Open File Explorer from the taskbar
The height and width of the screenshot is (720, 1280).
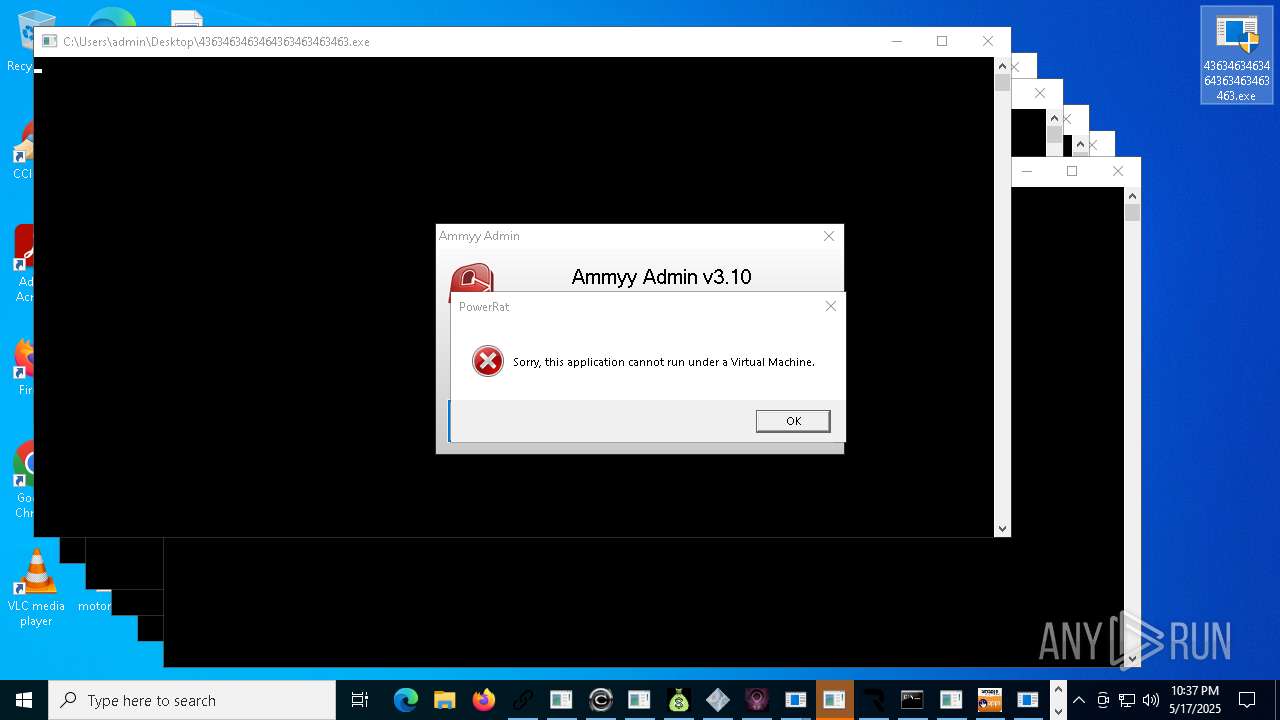pos(444,700)
